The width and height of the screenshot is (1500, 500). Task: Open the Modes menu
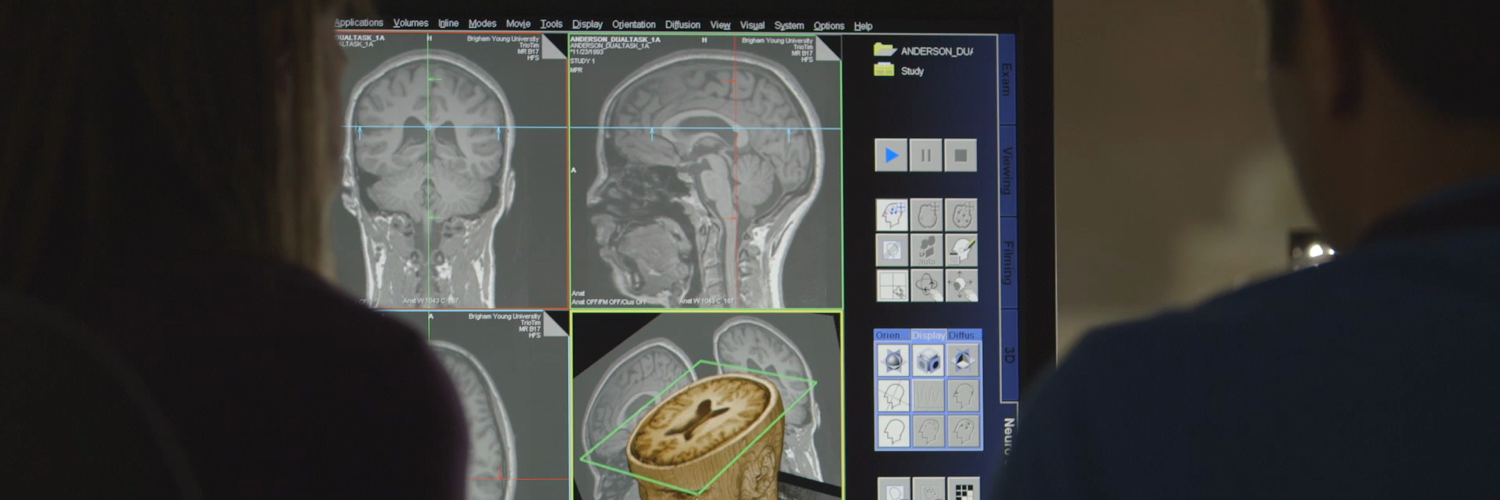coord(482,24)
